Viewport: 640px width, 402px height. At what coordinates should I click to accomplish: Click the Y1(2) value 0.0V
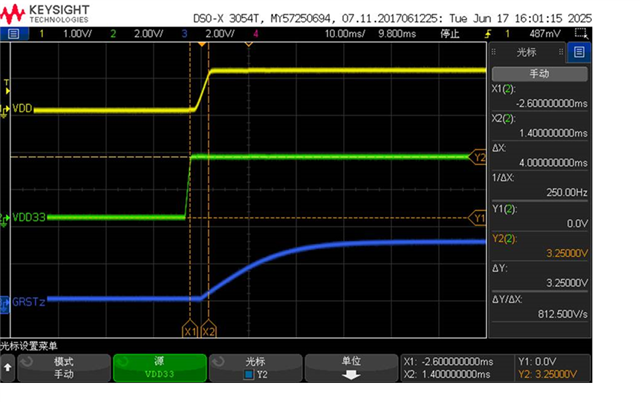(x=577, y=224)
